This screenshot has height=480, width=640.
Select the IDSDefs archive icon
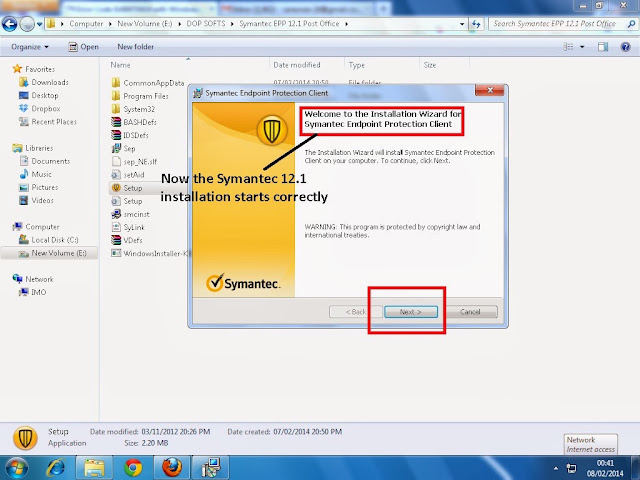click(x=116, y=135)
